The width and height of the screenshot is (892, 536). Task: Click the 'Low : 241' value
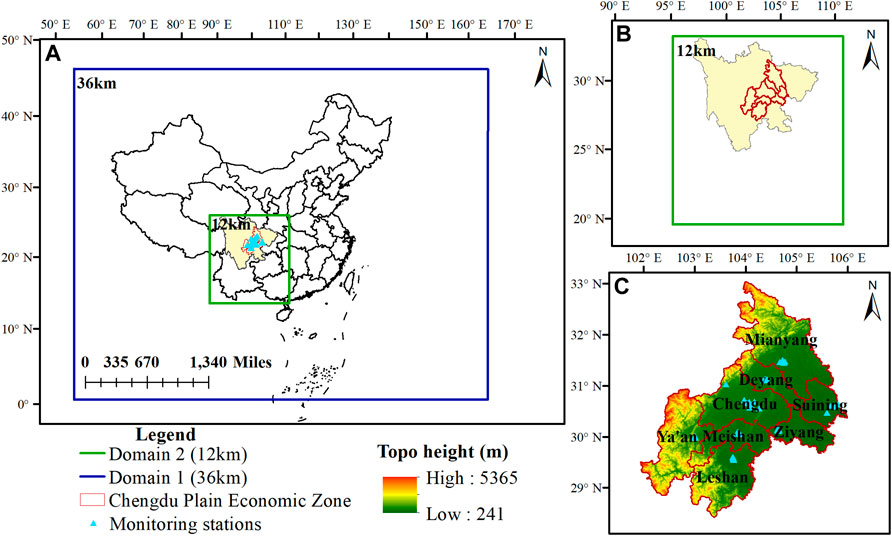465,514
